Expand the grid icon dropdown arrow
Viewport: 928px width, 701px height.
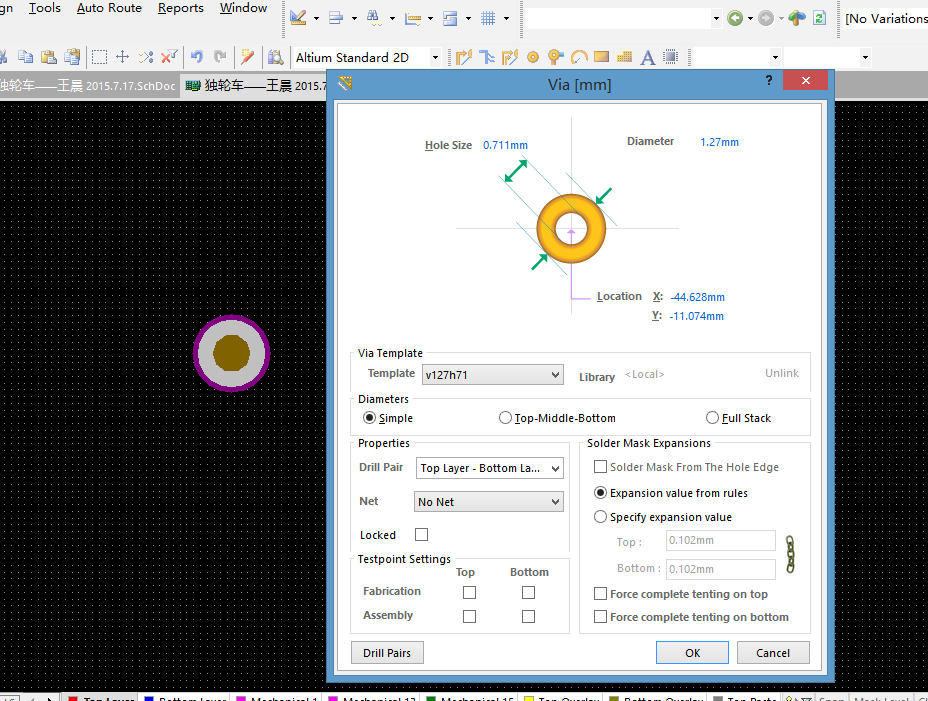[x=506, y=18]
